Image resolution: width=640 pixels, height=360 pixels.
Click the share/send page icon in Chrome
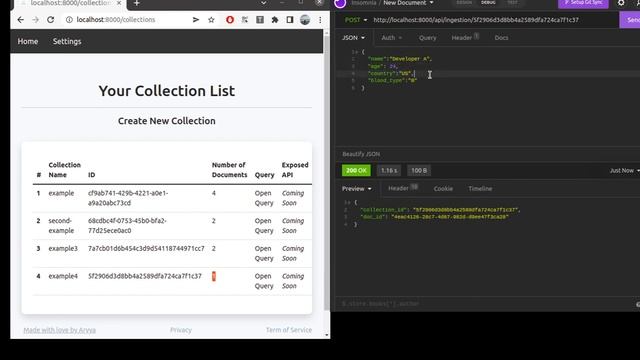(x=196, y=20)
